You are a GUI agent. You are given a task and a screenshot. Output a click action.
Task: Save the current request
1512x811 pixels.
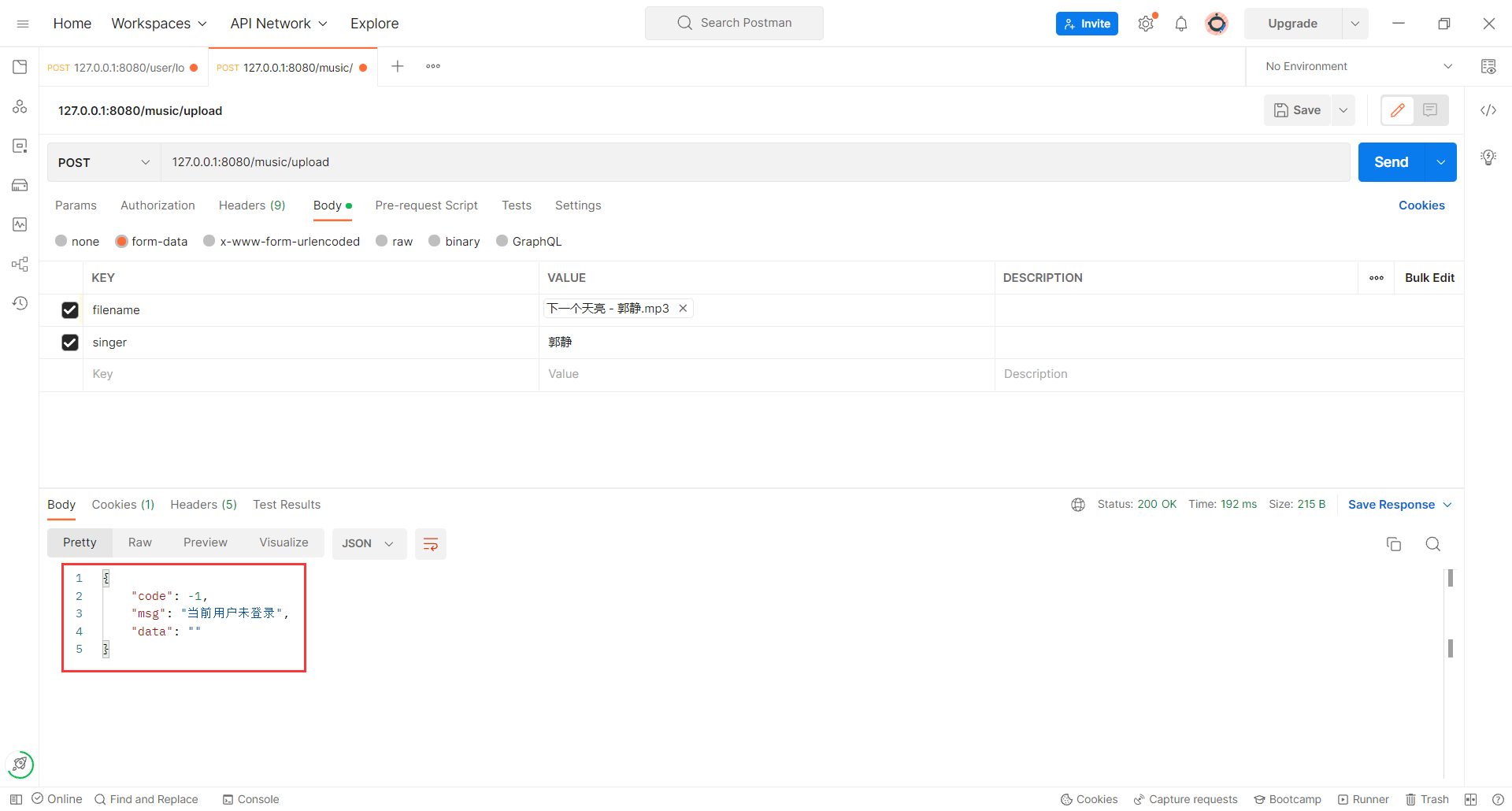click(x=1298, y=110)
